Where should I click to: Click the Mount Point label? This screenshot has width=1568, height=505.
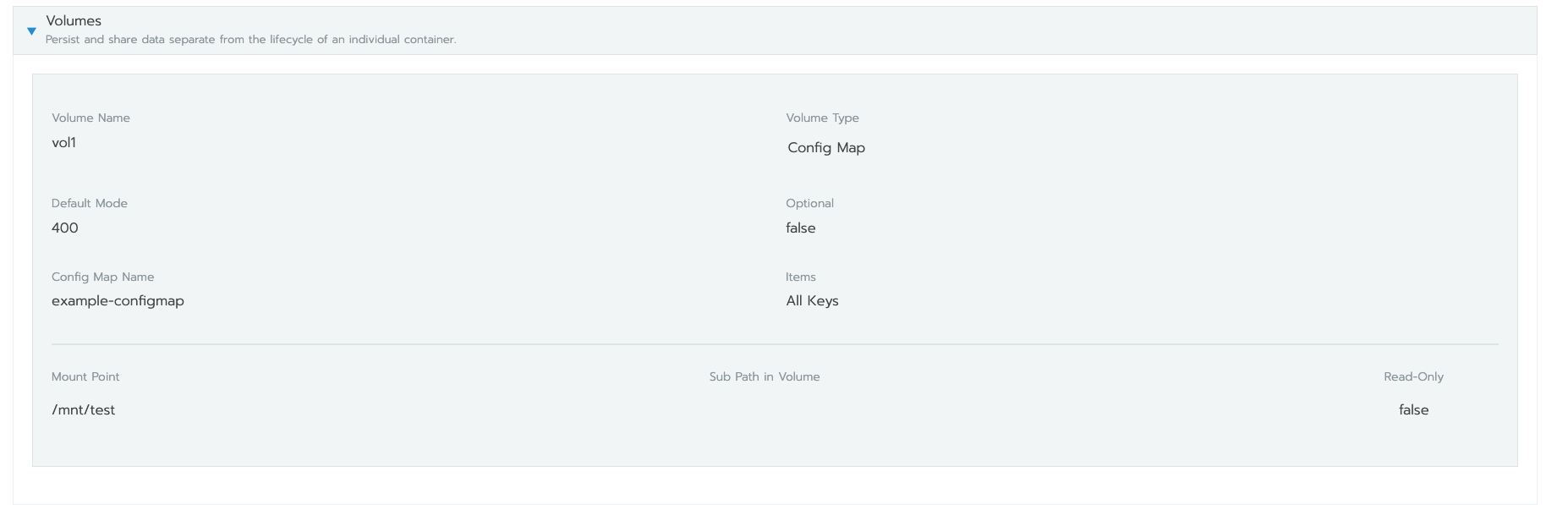(85, 376)
